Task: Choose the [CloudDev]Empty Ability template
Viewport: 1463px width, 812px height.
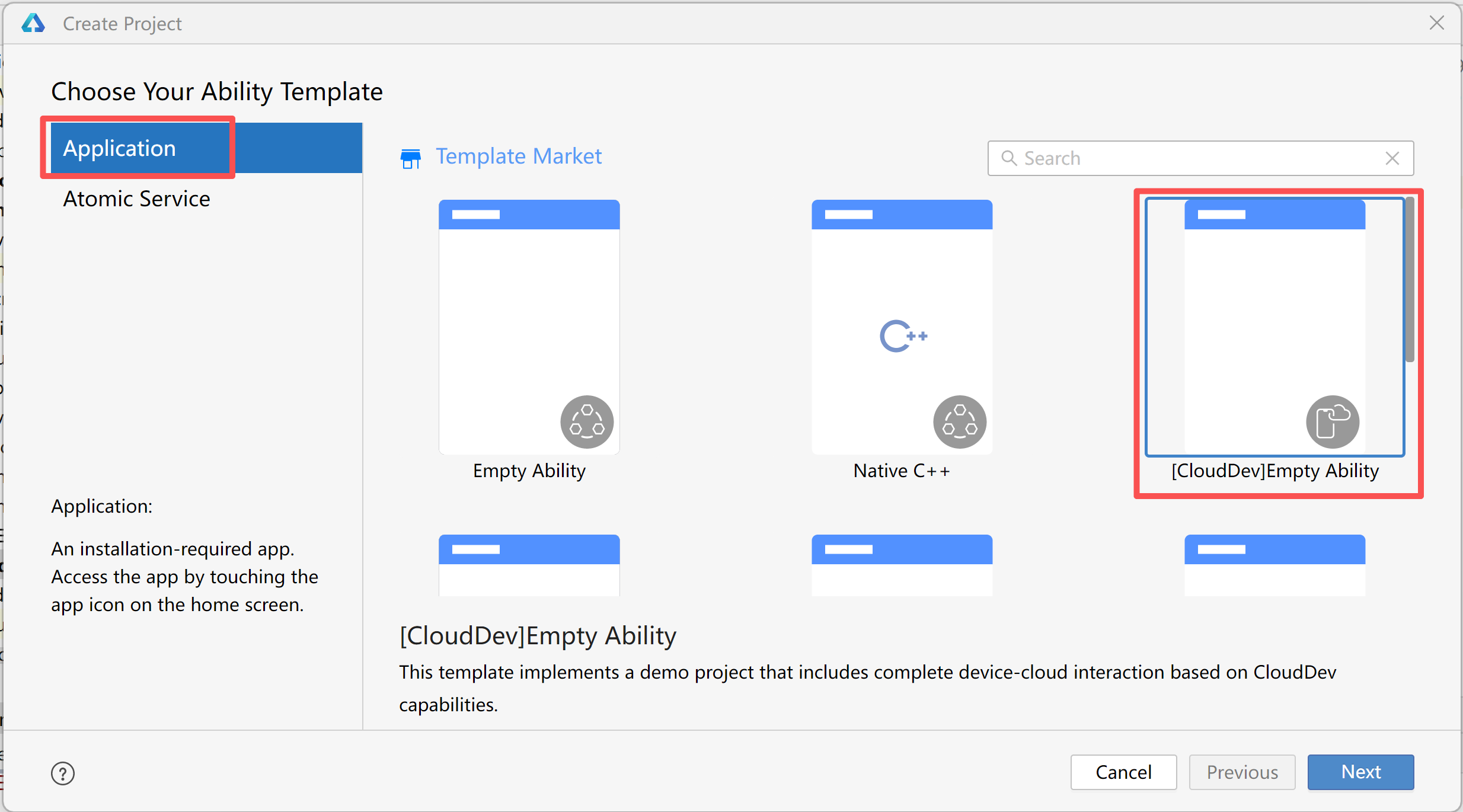Action: [x=1275, y=327]
